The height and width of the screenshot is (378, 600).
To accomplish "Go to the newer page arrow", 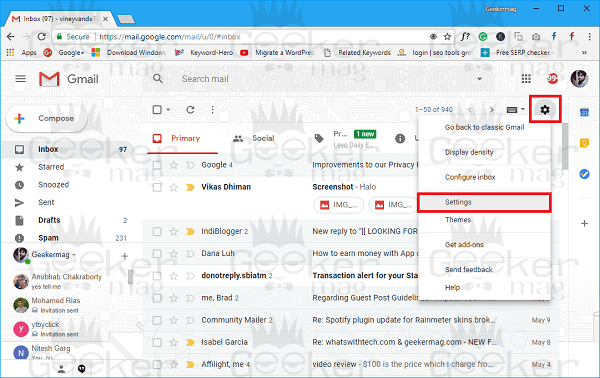I will [470, 110].
